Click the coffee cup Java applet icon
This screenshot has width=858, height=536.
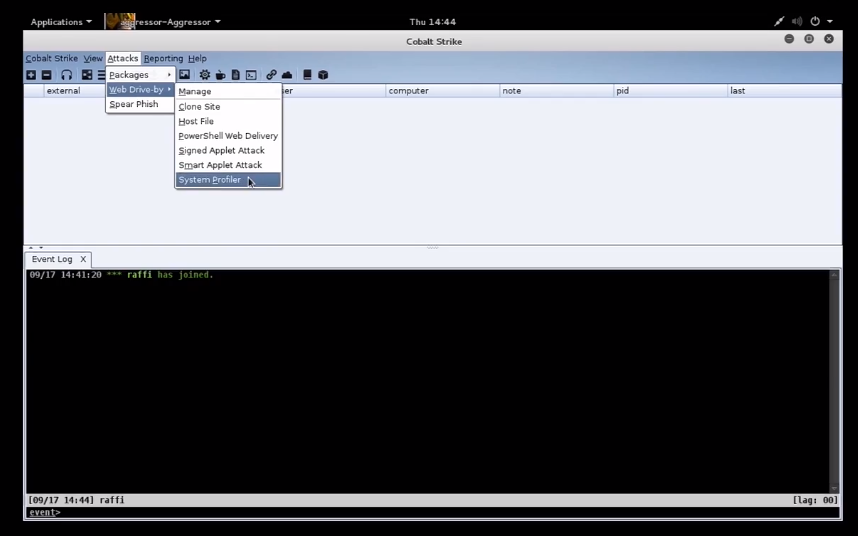(221, 75)
